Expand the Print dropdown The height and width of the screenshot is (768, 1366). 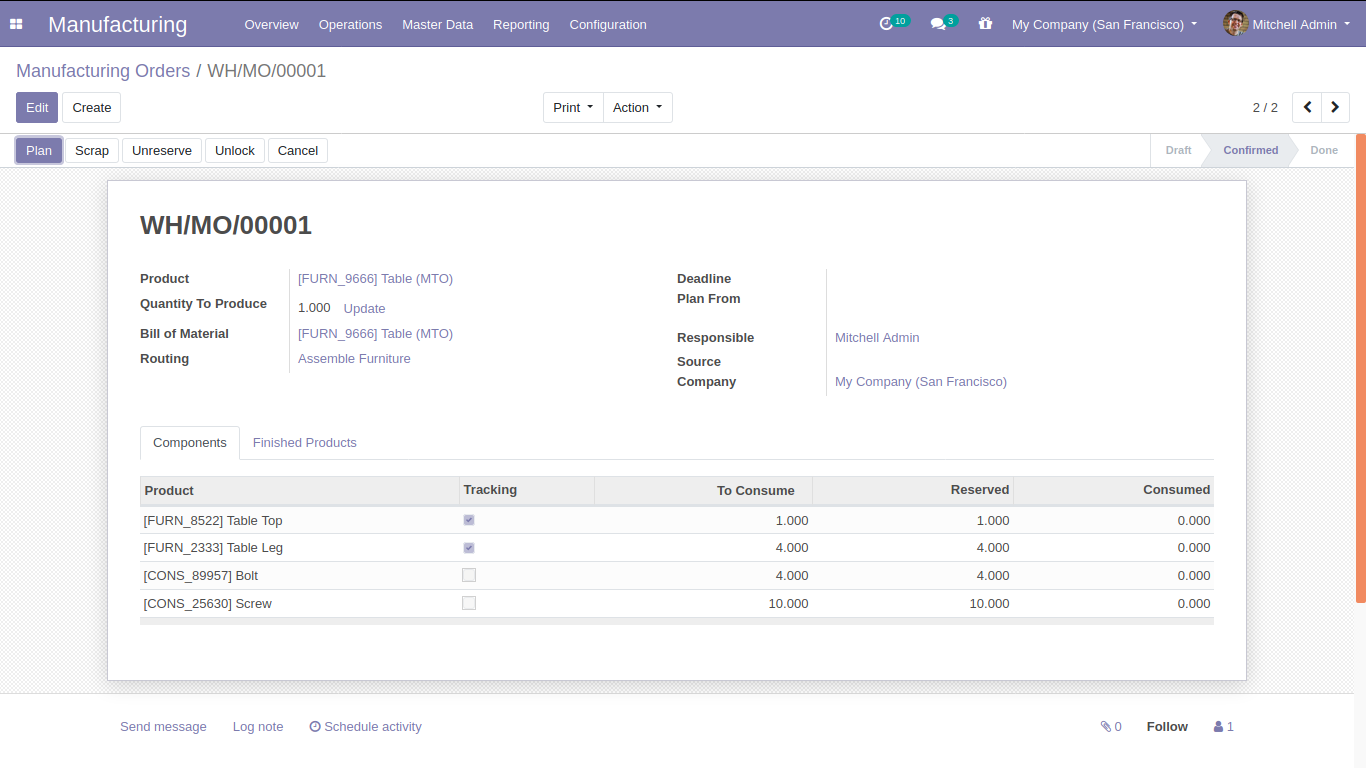coord(573,107)
